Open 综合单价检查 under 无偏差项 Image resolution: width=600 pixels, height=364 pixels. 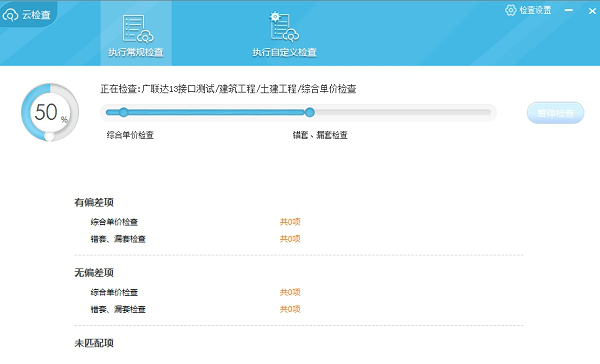click(114, 292)
